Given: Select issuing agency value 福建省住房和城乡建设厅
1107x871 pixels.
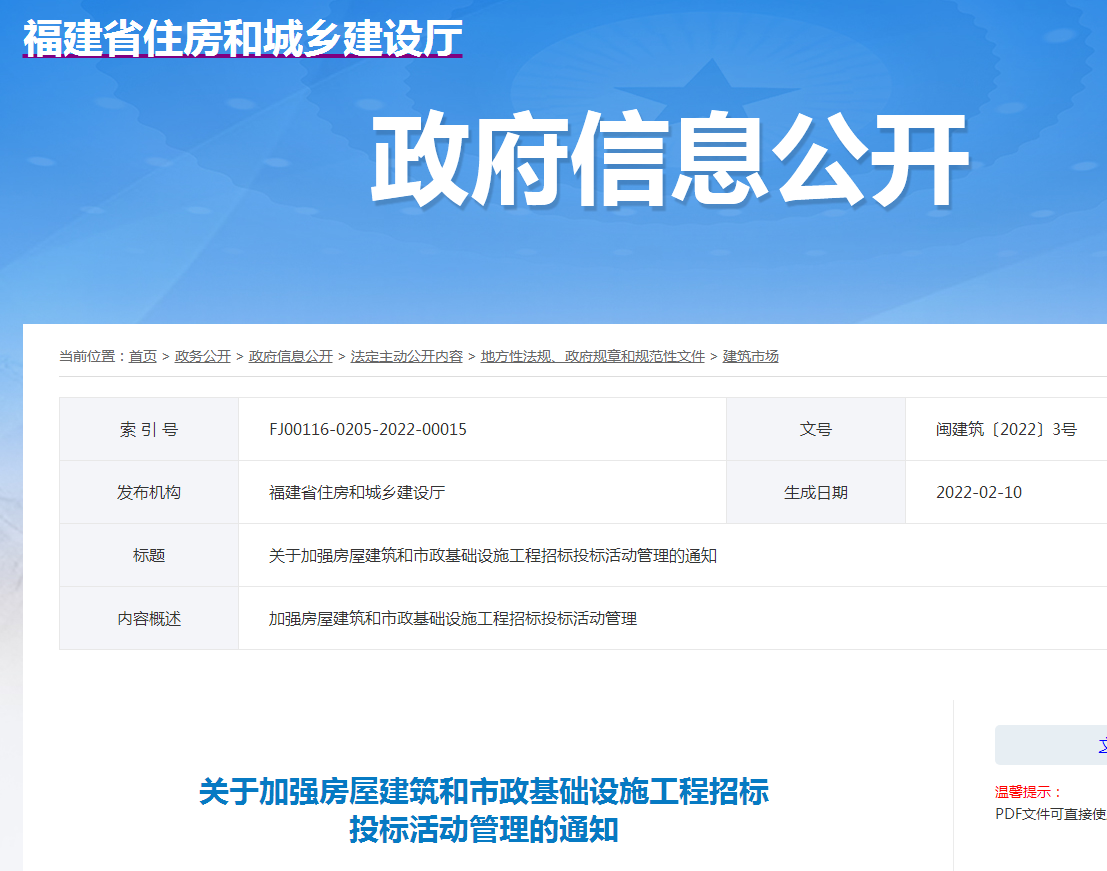Looking at the screenshot, I should coord(357,493).
